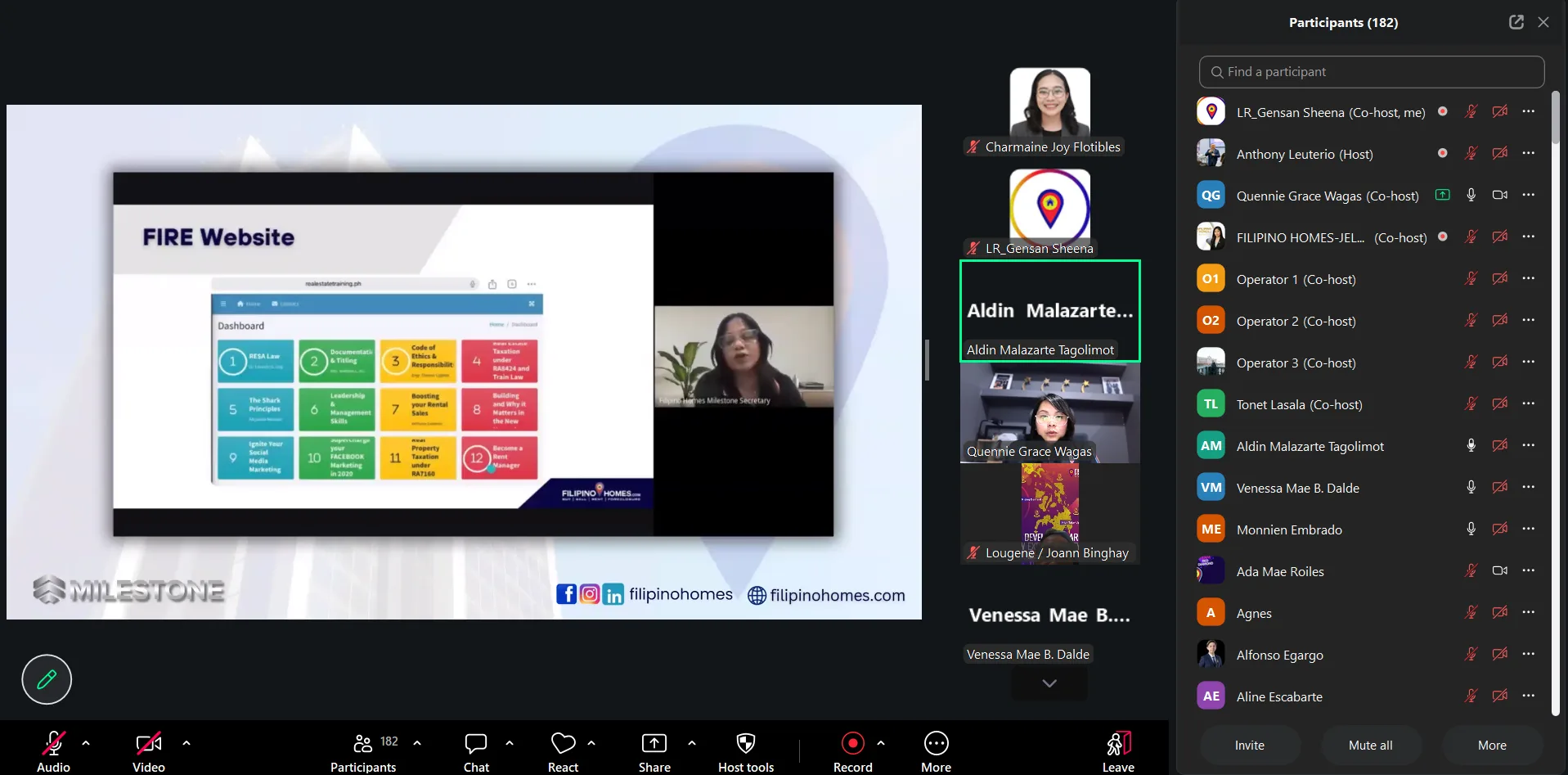Toggle the Participants panel from the toolbar
Image resolution: width=1568 pixels, height=775 pixels.
click(x=363, y=751)
